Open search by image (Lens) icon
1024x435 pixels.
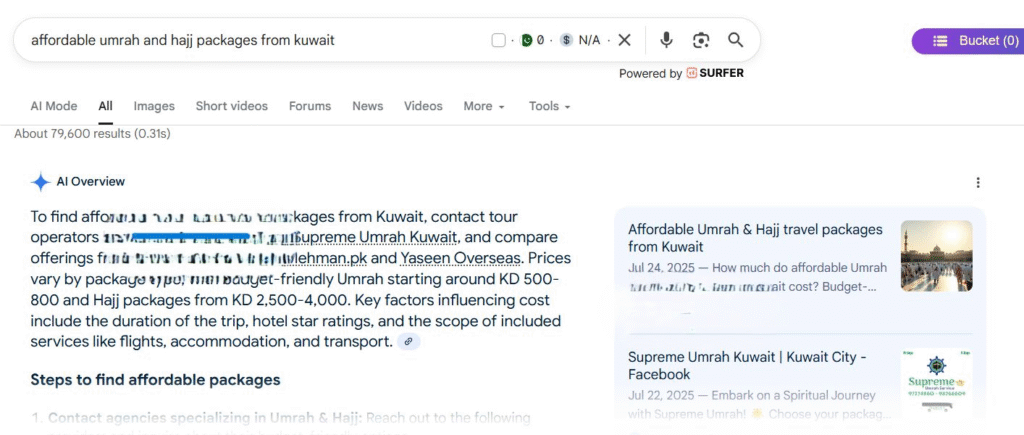[x=701, y=40]
